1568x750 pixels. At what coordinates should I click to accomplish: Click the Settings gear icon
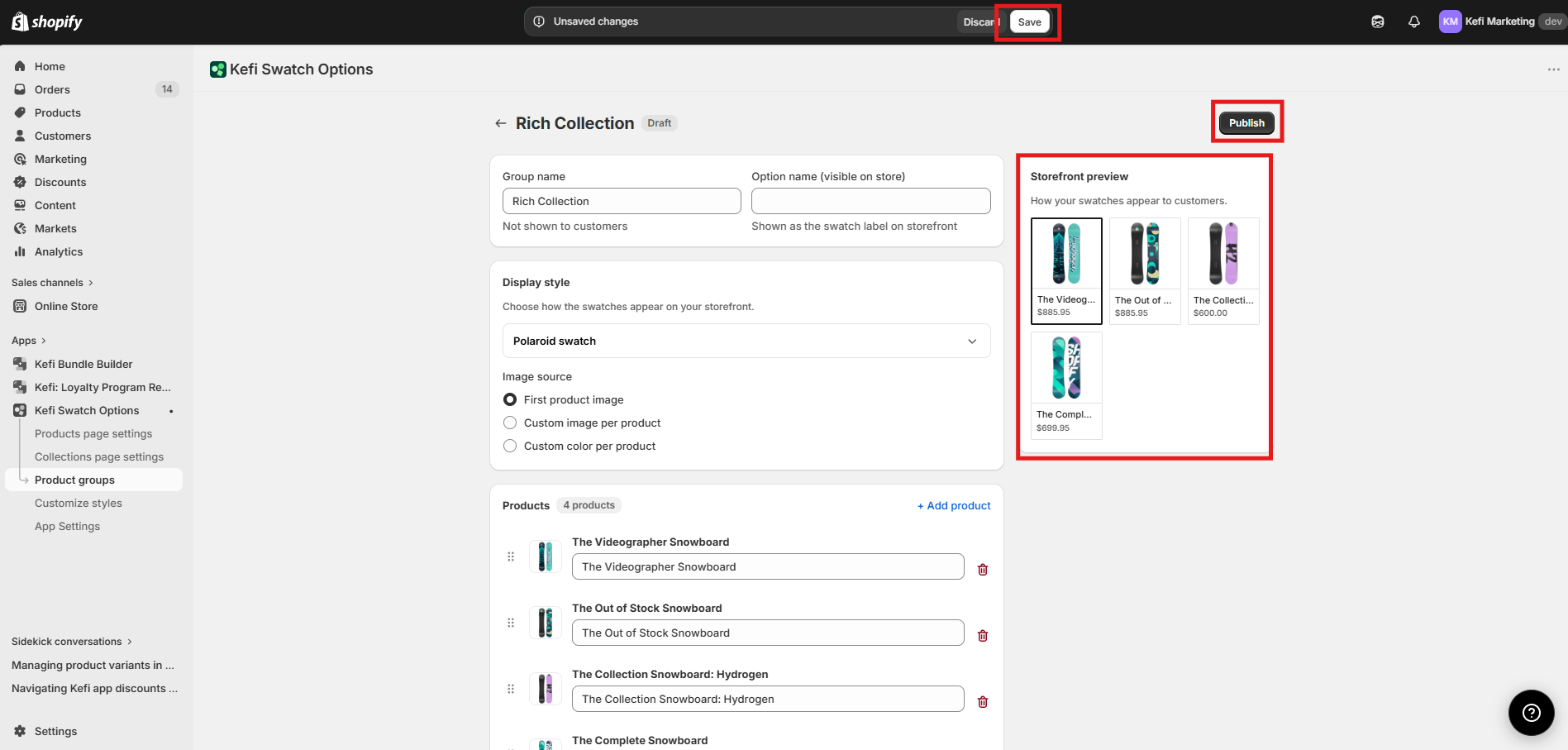click(20, 731)
